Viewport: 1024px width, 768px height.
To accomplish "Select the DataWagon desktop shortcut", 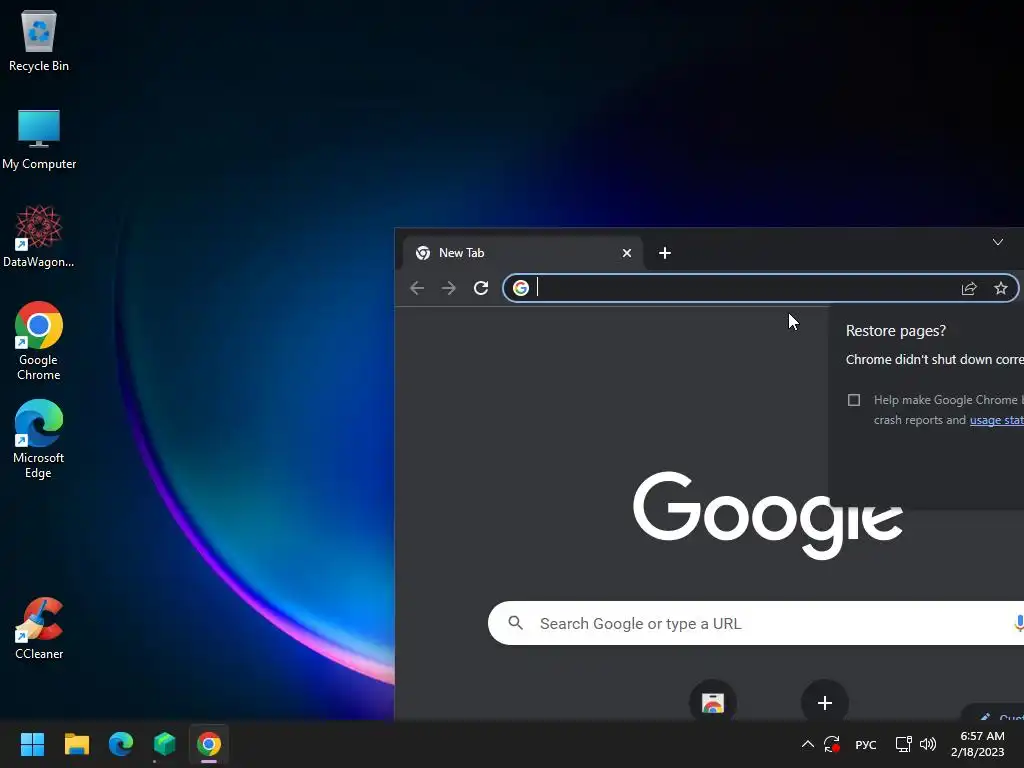I will [x=39, y=236].
